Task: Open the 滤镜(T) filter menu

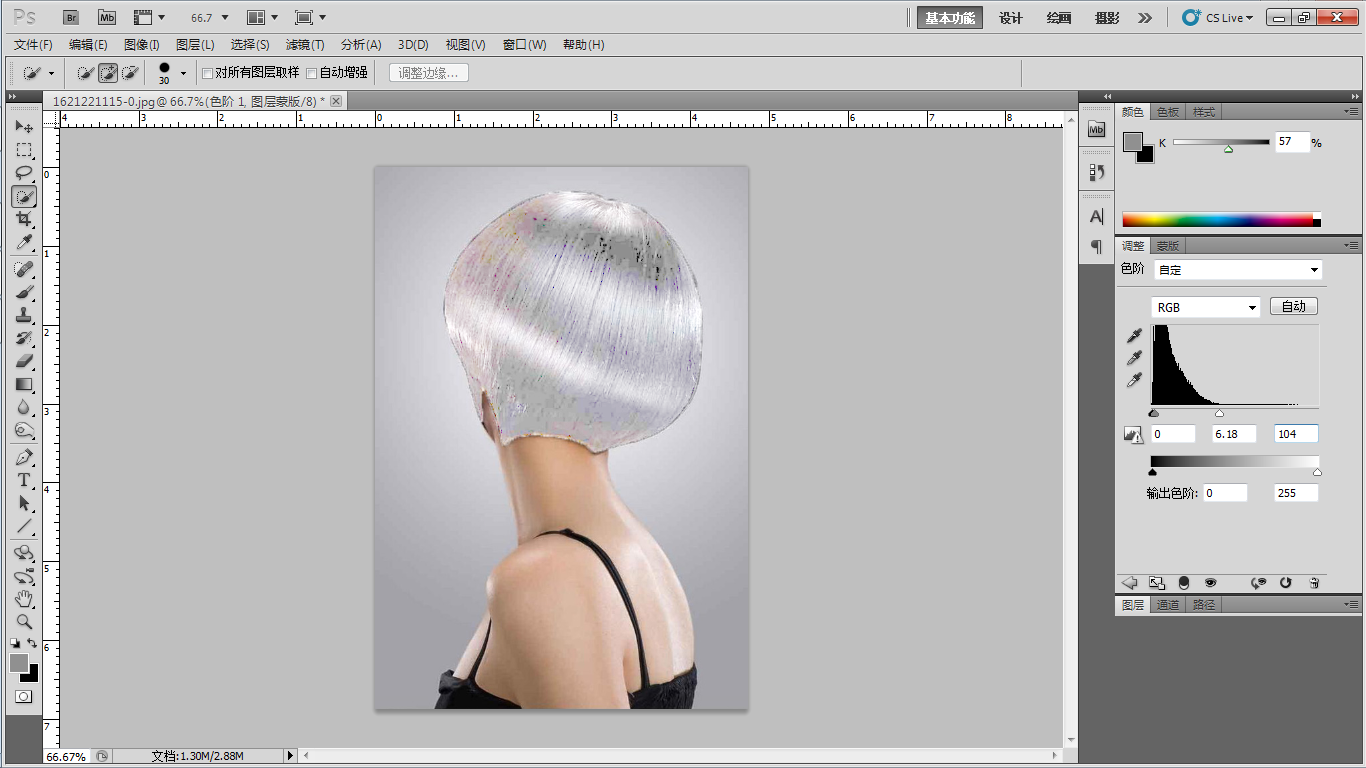Action: [305, 45]
